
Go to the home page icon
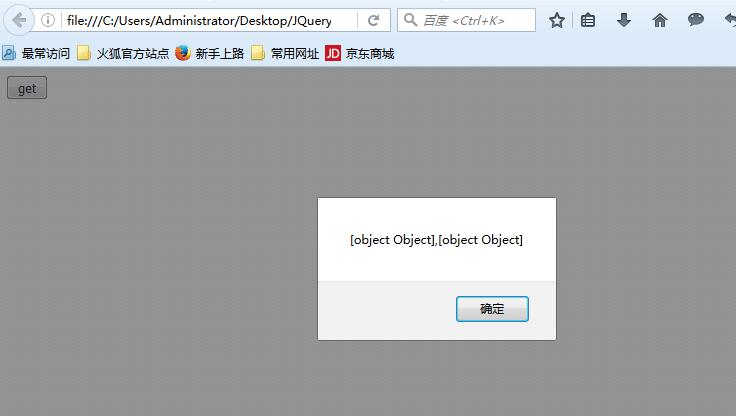pyautogui.click(x=659, y=20)
